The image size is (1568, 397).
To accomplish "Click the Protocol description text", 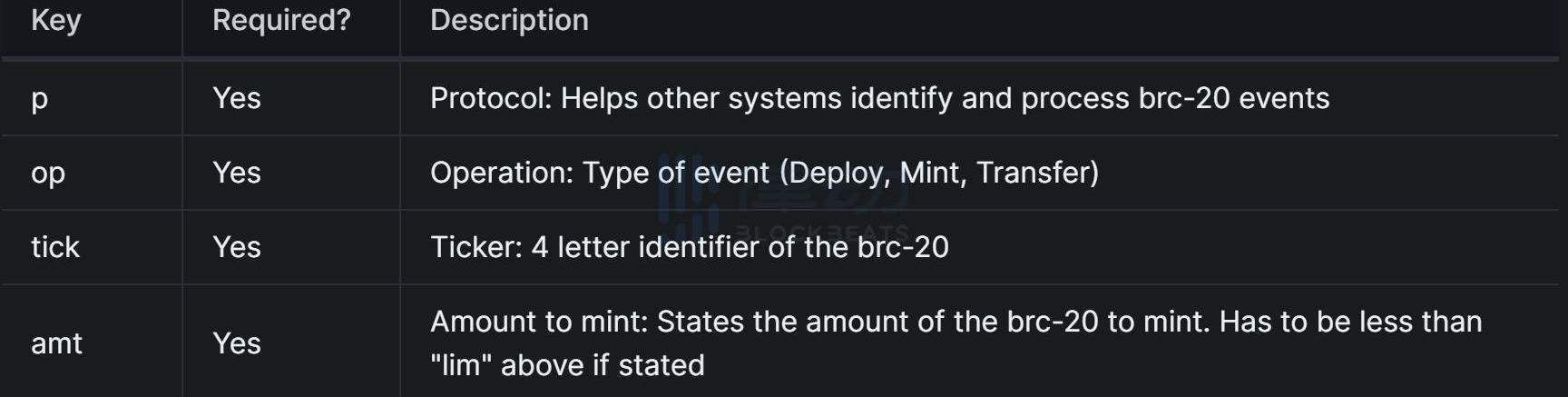I will tap(879, 98).
